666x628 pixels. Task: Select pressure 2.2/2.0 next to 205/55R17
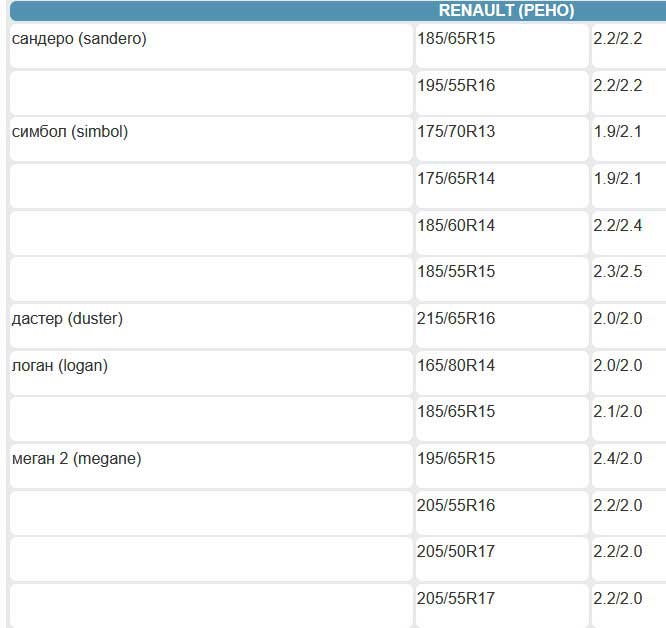[629, 606]
